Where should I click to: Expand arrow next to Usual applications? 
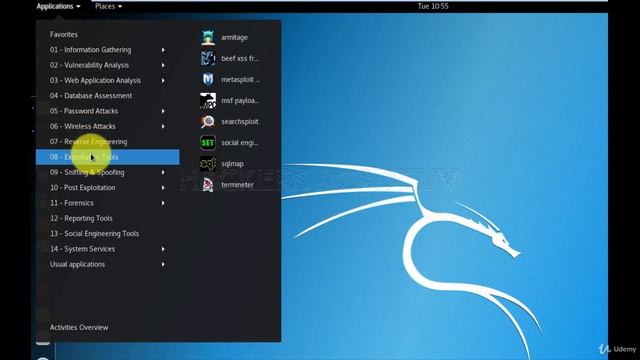coord(163,264)
